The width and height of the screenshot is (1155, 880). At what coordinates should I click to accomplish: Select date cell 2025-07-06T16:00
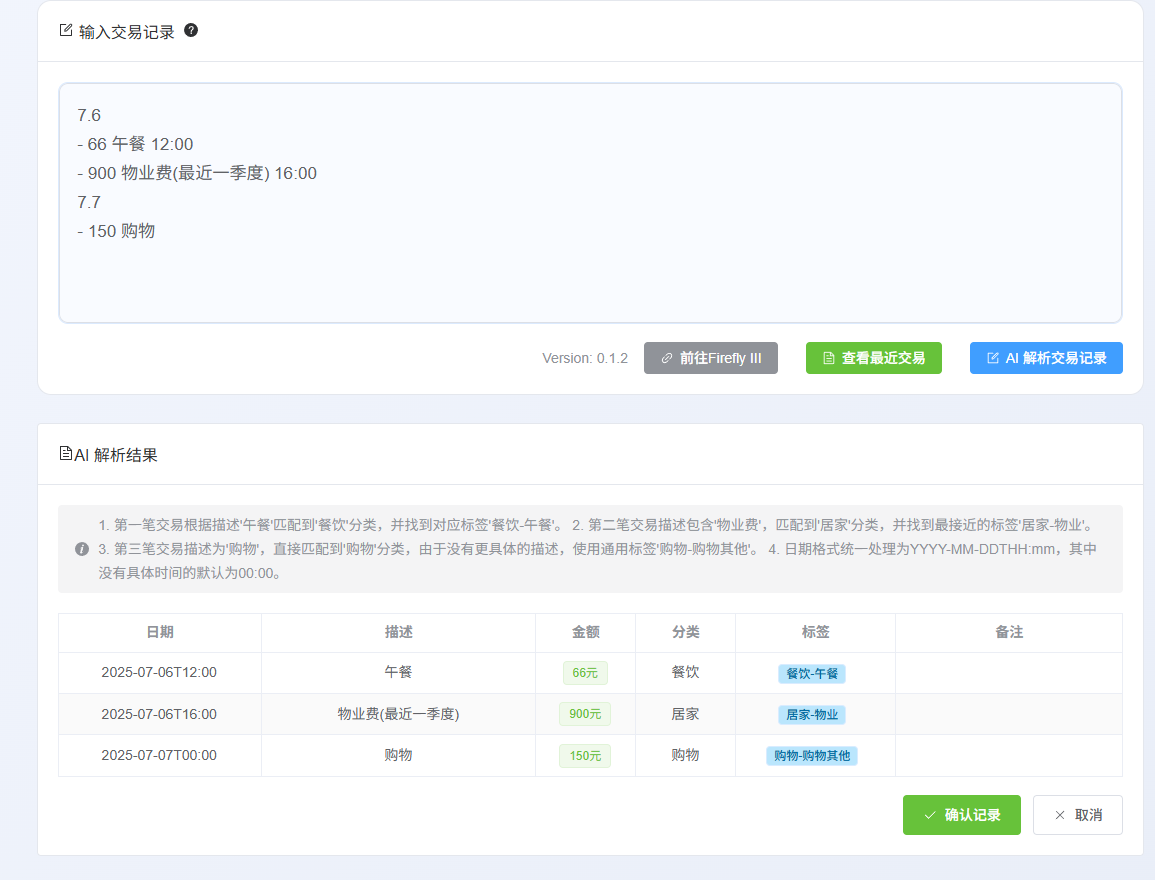tap(159, 714)
